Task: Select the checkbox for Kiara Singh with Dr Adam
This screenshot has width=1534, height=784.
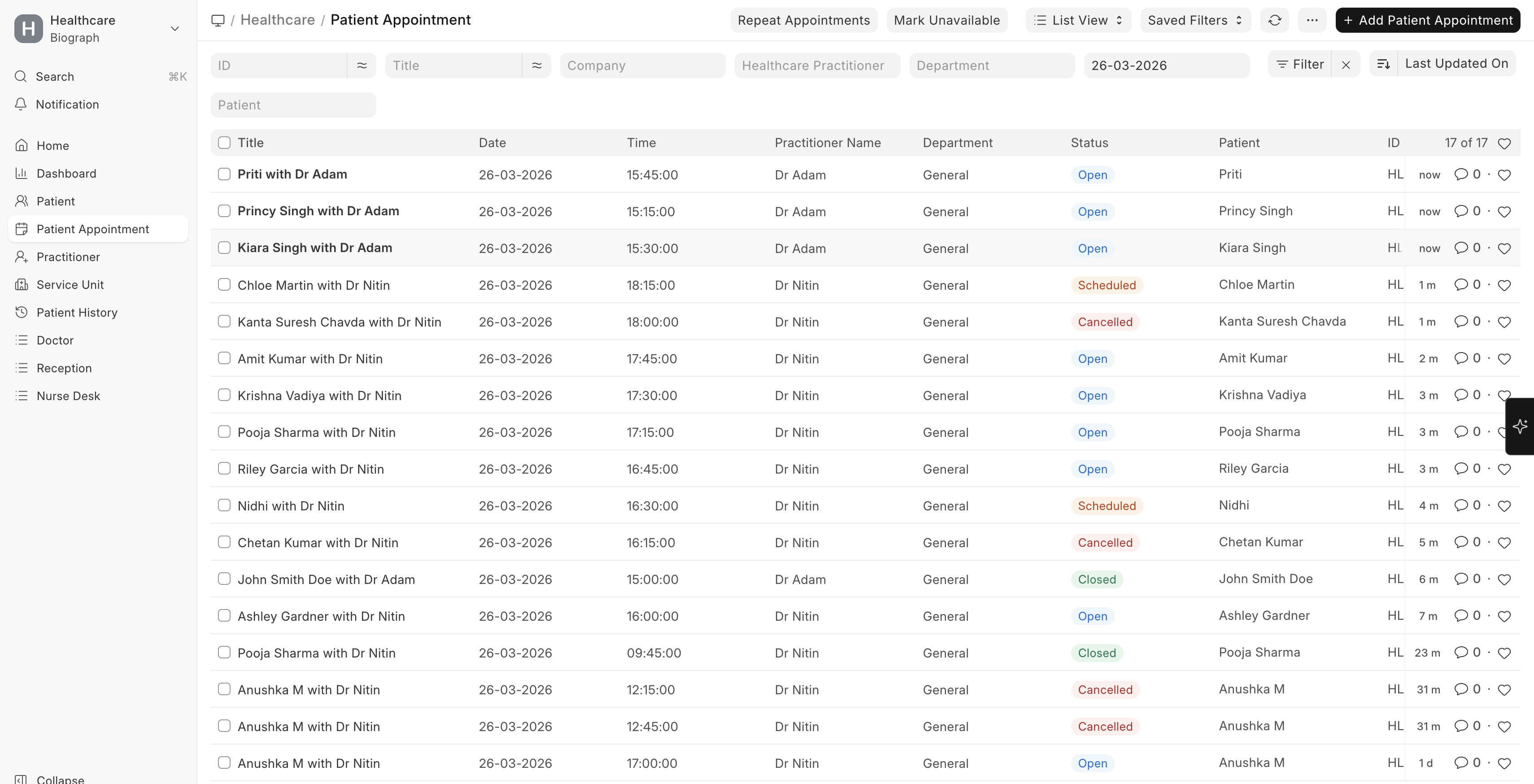Action: tap(225, 248)
